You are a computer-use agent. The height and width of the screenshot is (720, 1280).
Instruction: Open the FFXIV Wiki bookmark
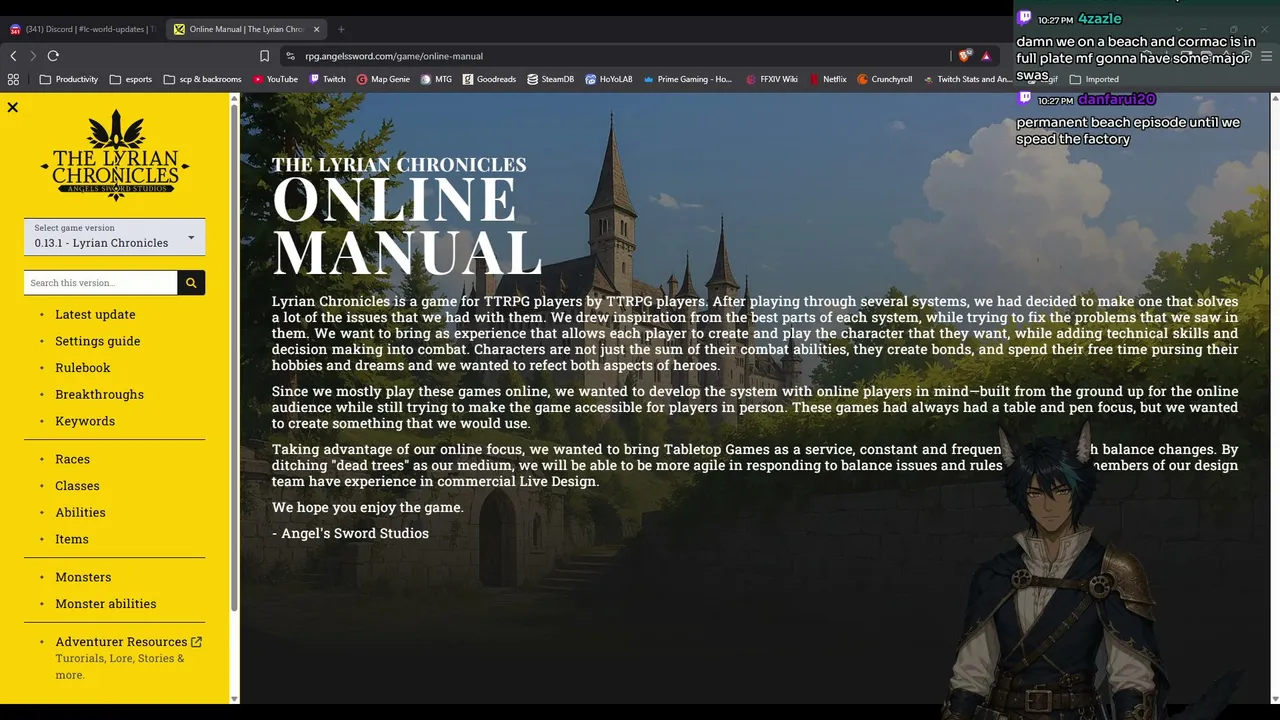tap(771, 79)
